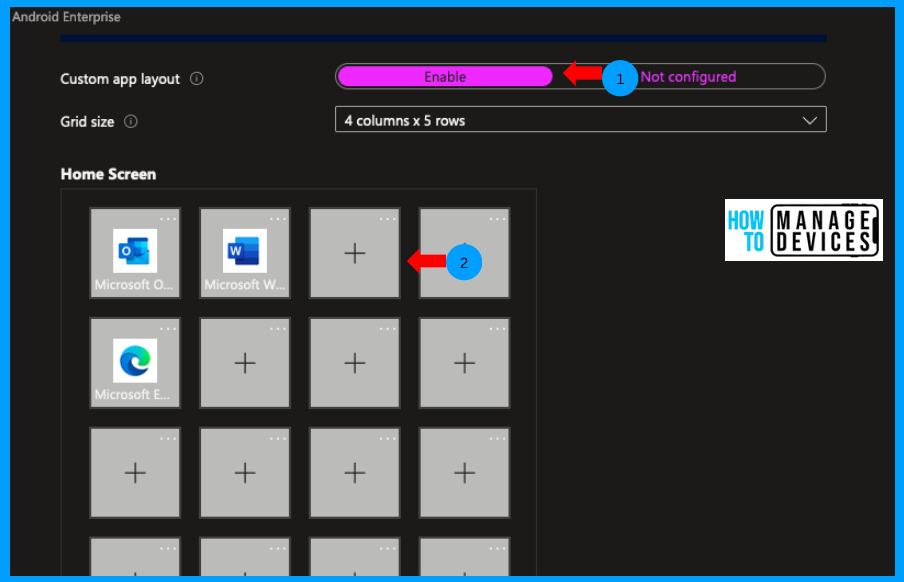Image resolution: width=904 pixels, height=582 pixels.
Task: Add app to empty tile directly below Edge
Action: [135, 472]
